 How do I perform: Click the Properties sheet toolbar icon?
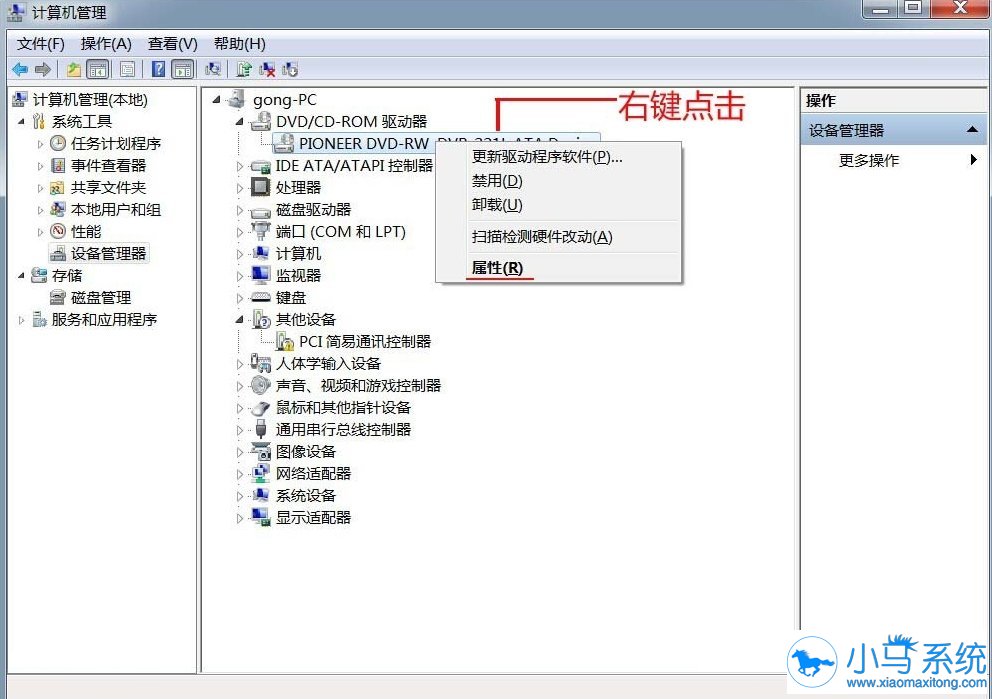tap(127, 70)
